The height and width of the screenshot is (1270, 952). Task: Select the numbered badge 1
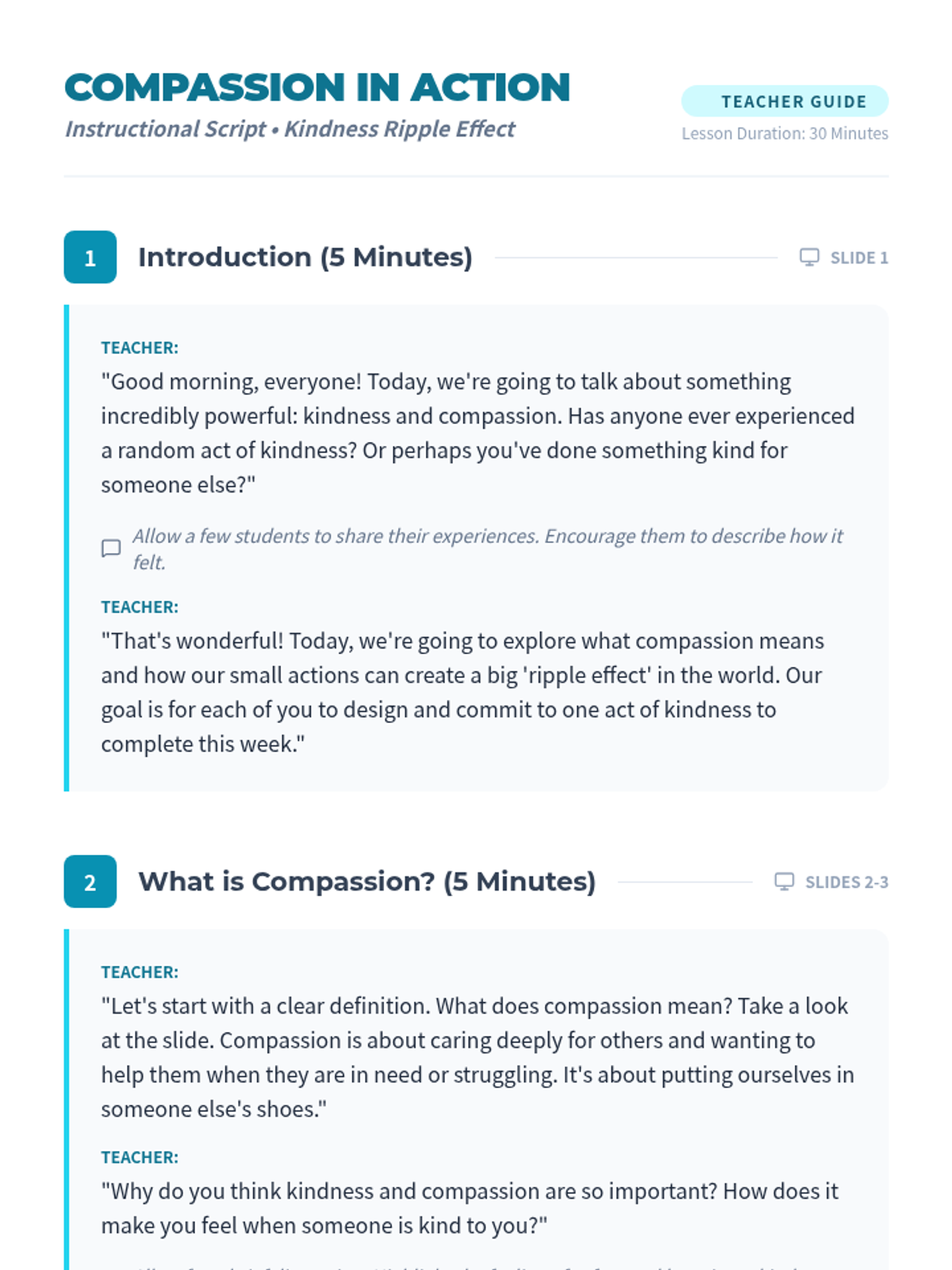point(90,257)
